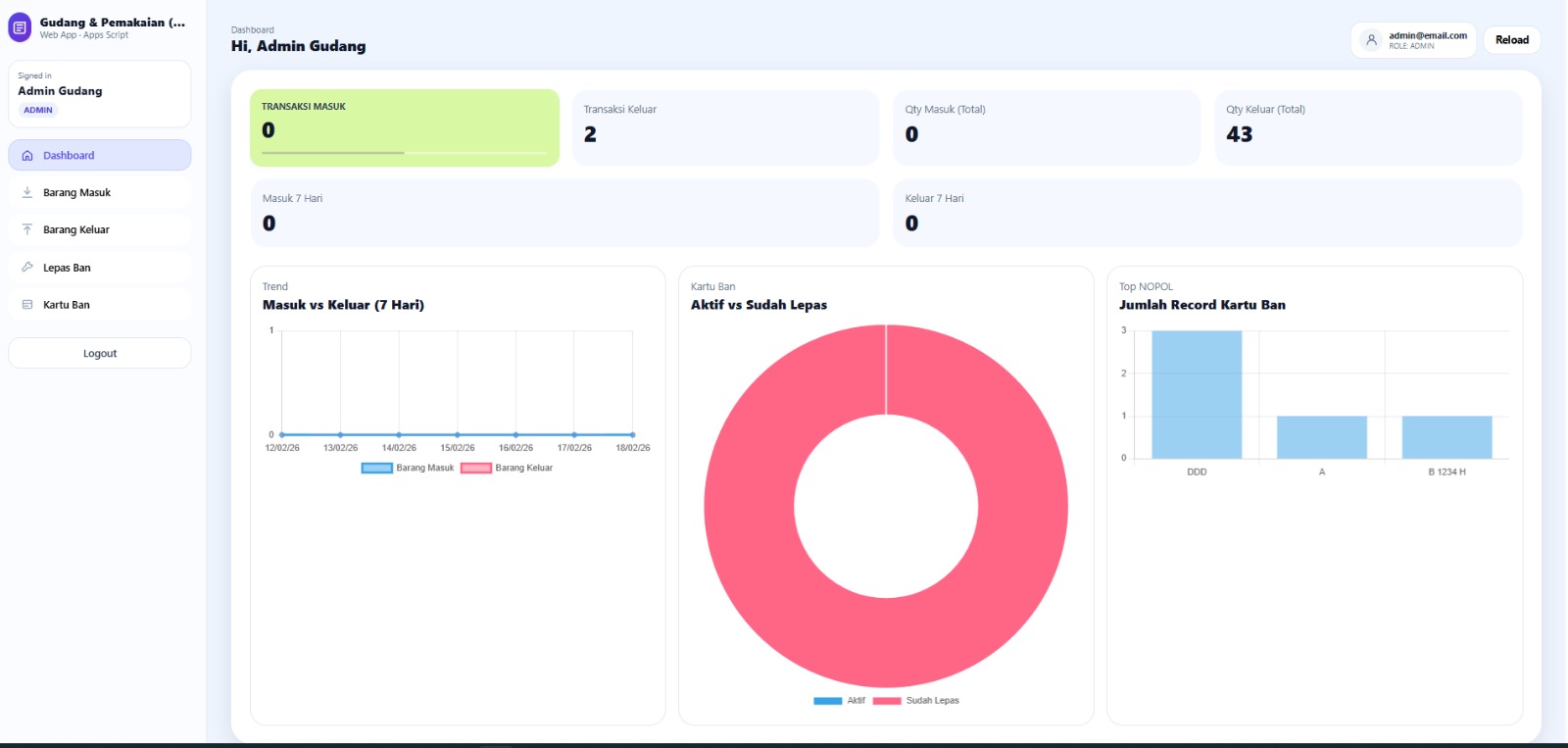This screenshot has height=748, width=1568.
Task: Hide the Sudah Lepas donut series
Action: click(x=916, y=701)
